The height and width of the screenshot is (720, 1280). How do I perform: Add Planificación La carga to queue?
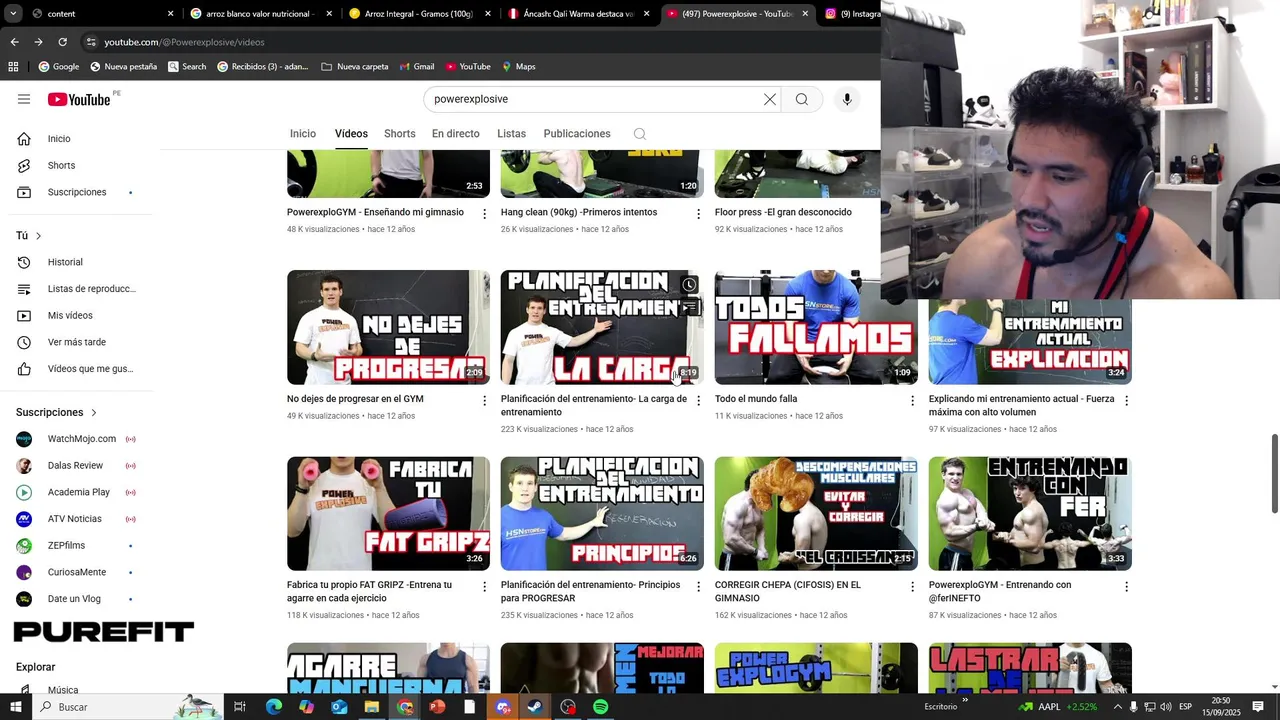(x=689, y=307)
